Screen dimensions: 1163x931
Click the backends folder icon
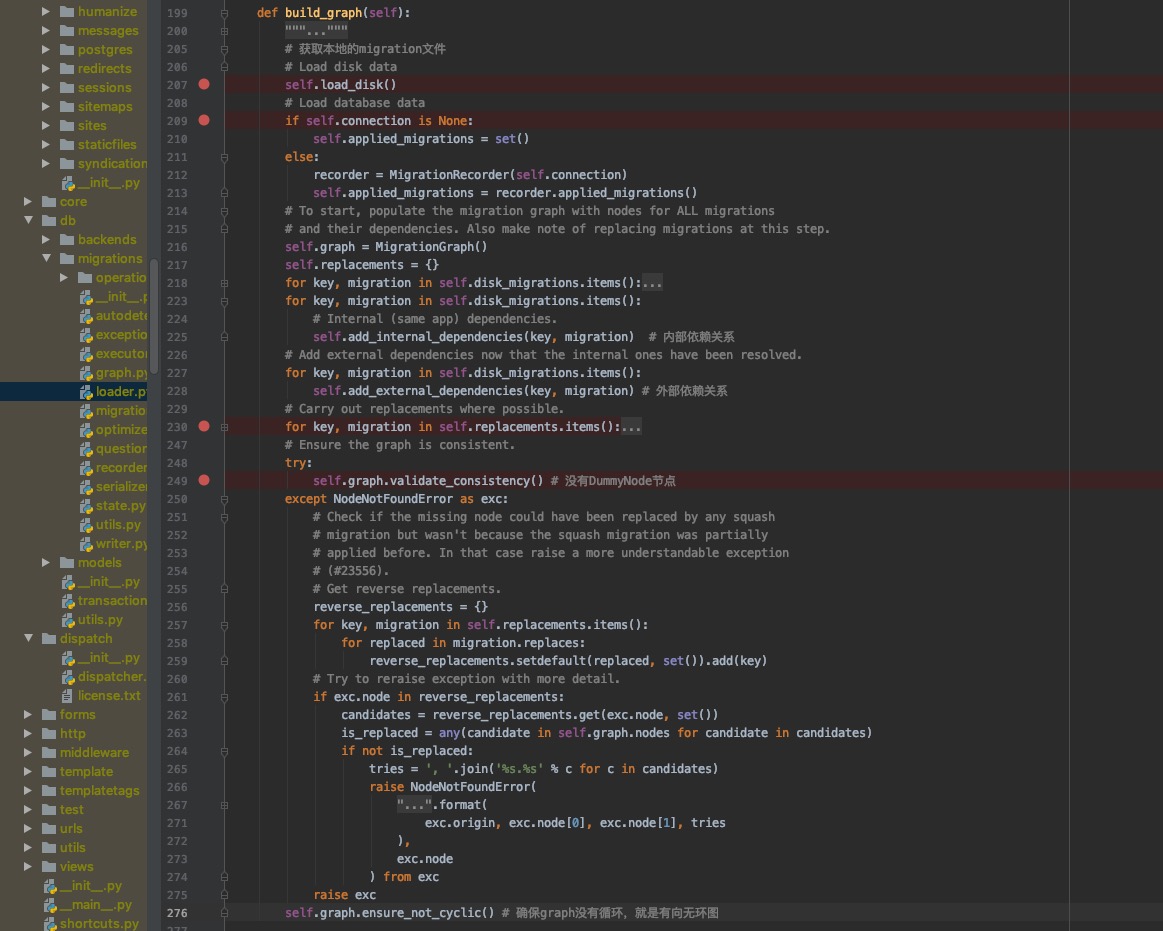pos(67,240)
